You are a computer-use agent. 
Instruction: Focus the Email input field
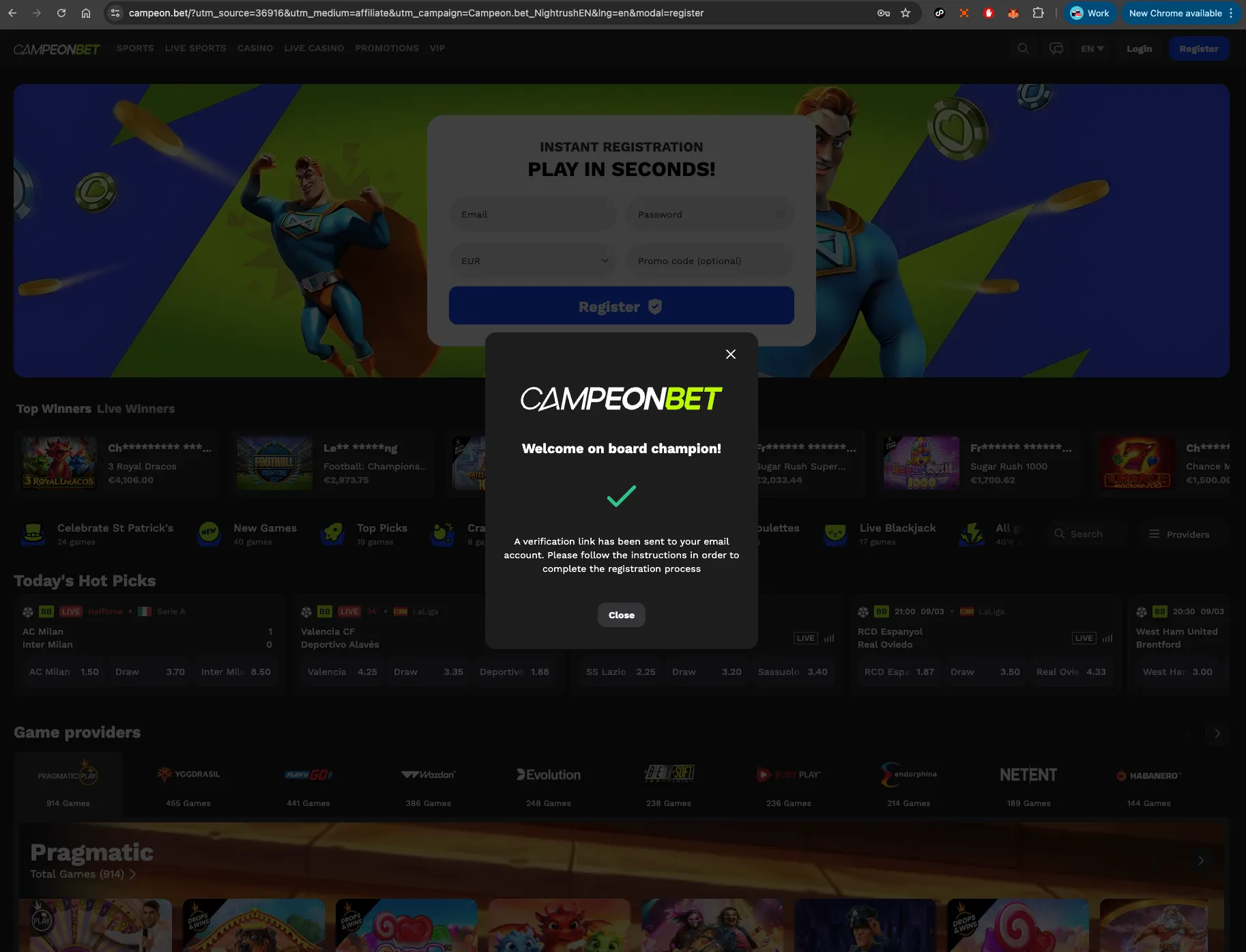click(532, 214)
